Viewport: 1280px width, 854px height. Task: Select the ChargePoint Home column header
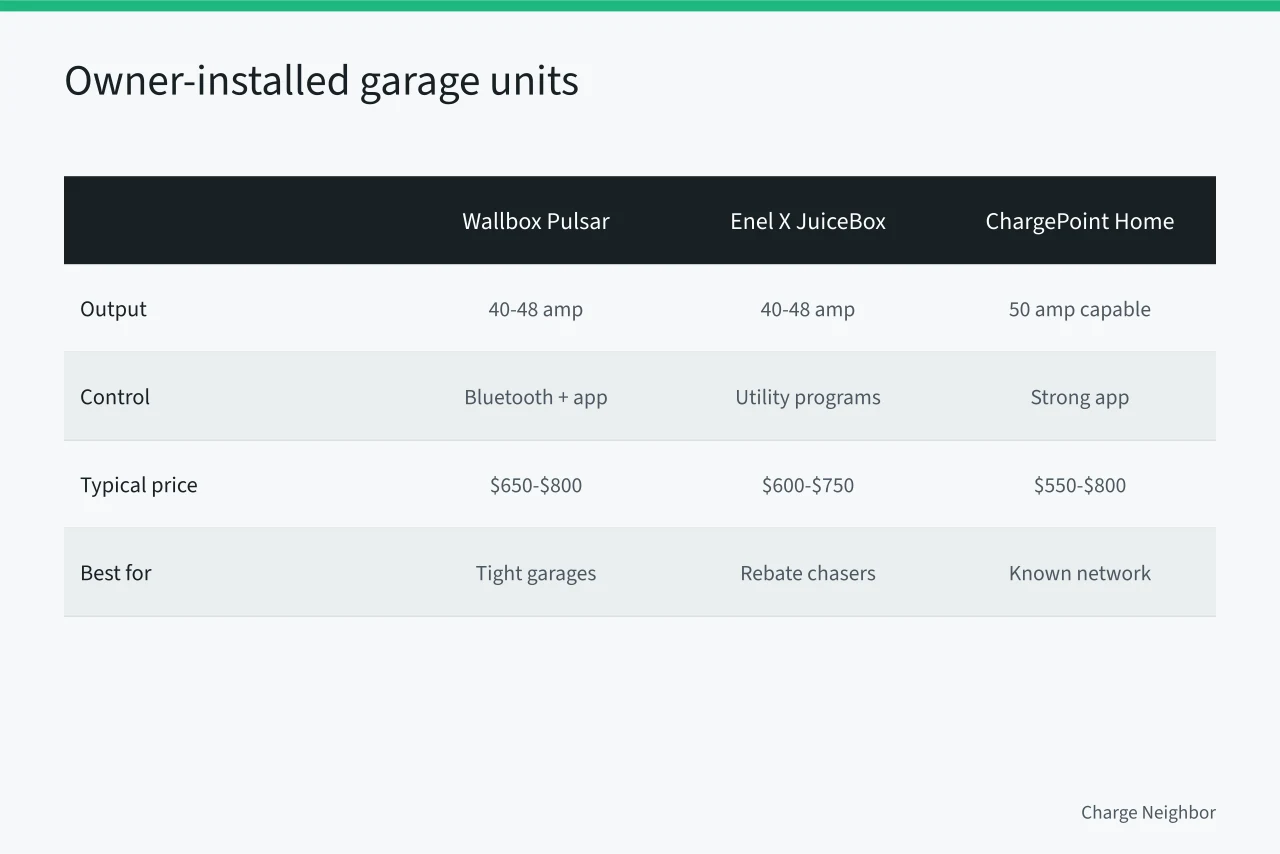tap(1080, 221)
